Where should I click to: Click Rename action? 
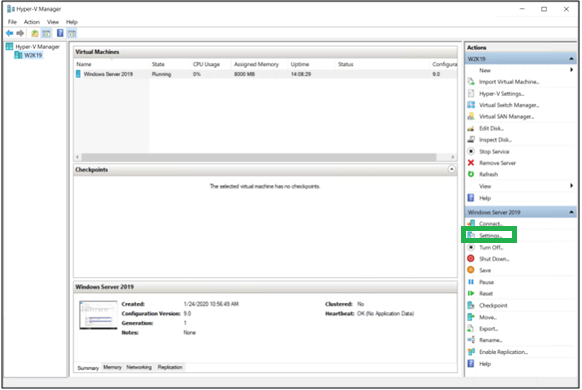490,340
